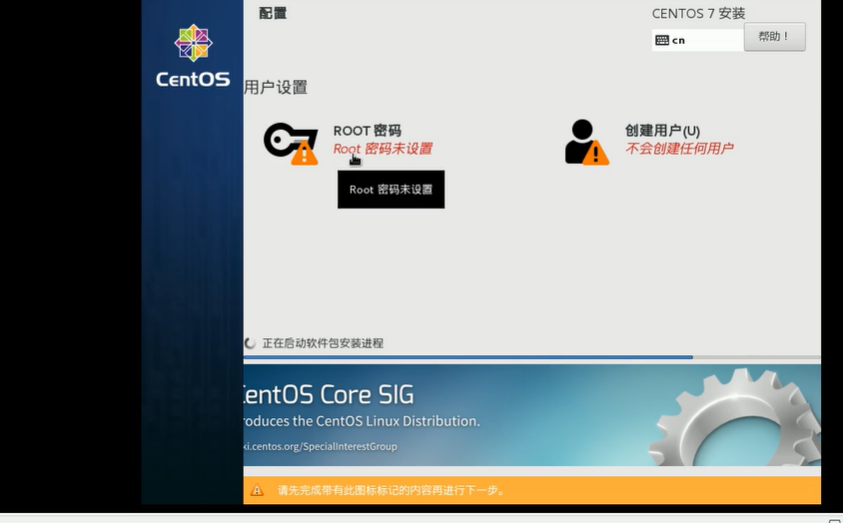Click the centos.org SpecialInterestGroup URL text
843x523 pixels.
click(x=320, y=446)
